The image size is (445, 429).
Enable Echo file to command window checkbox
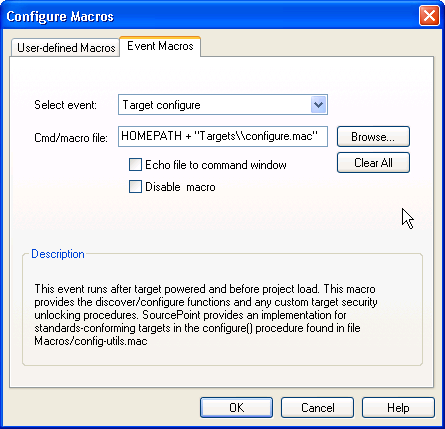(x=135, y=165)
